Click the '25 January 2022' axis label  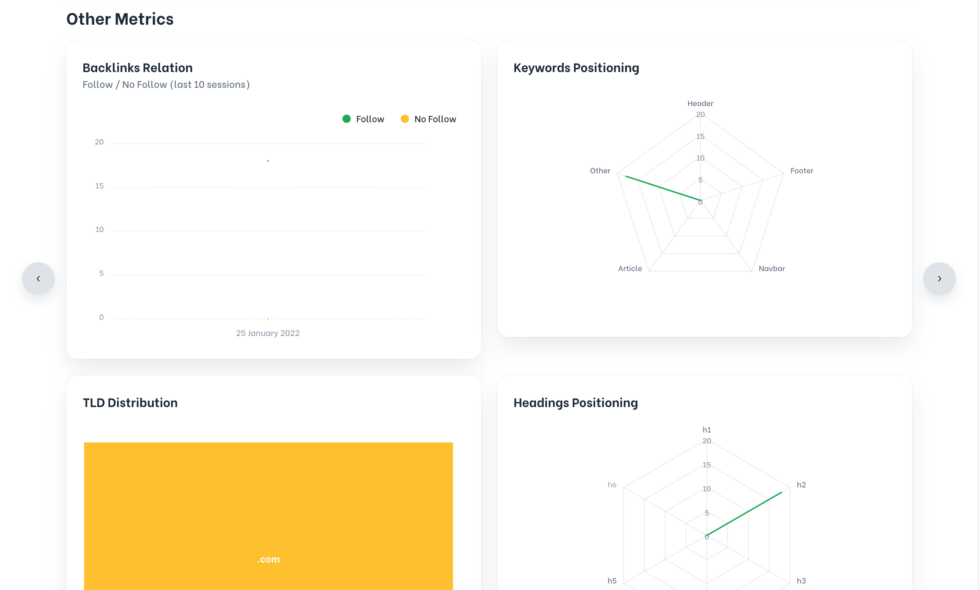pyautogui.click(x=268, y=333)
